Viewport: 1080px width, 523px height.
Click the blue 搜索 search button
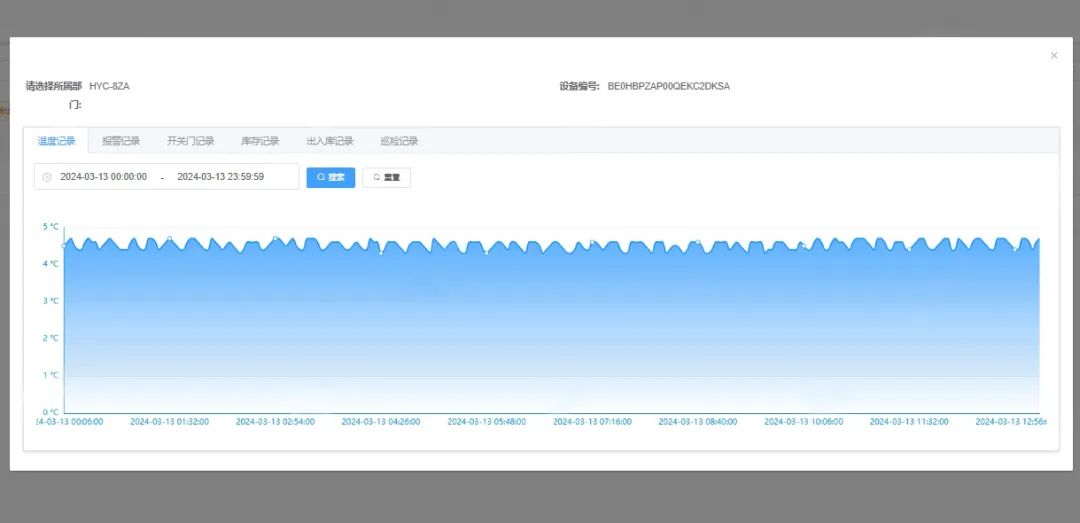click(331, 177)
